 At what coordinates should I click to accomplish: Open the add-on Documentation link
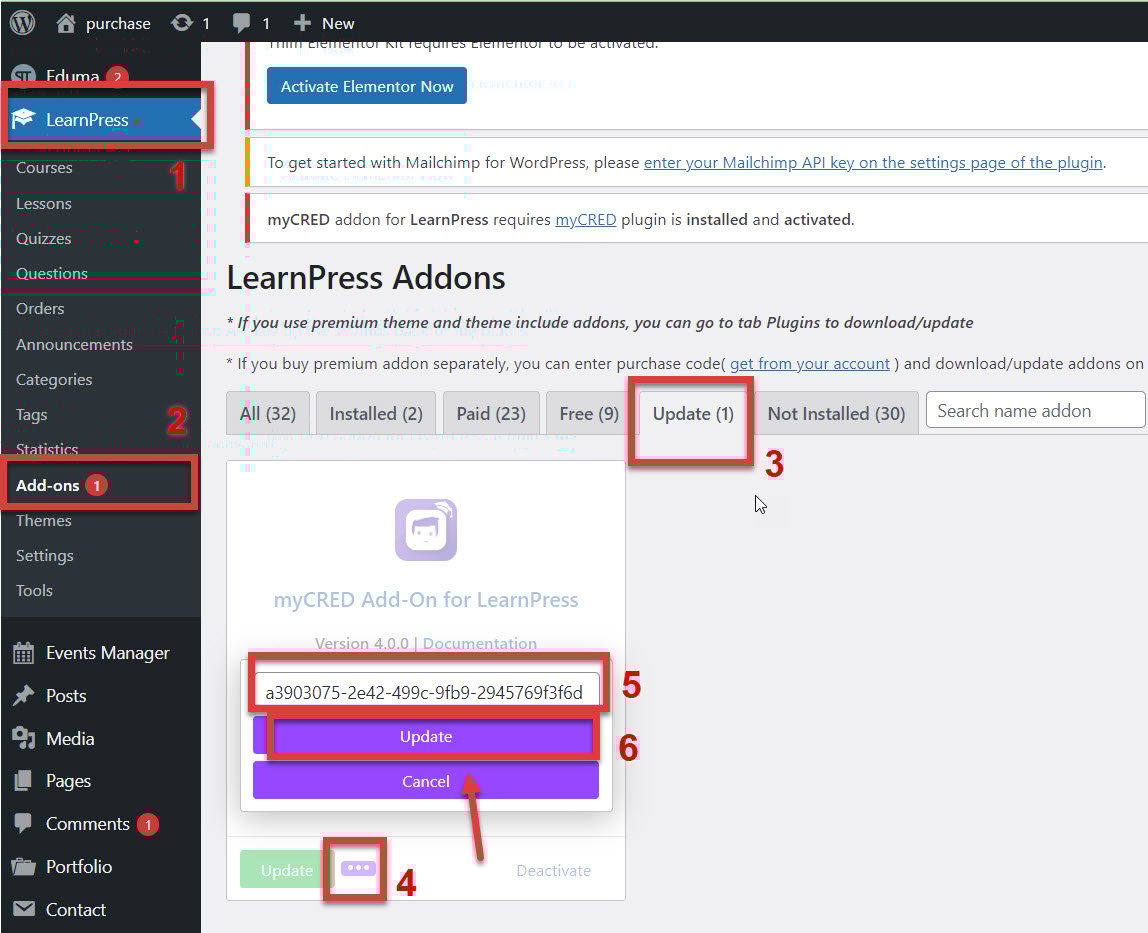point(480,643)
